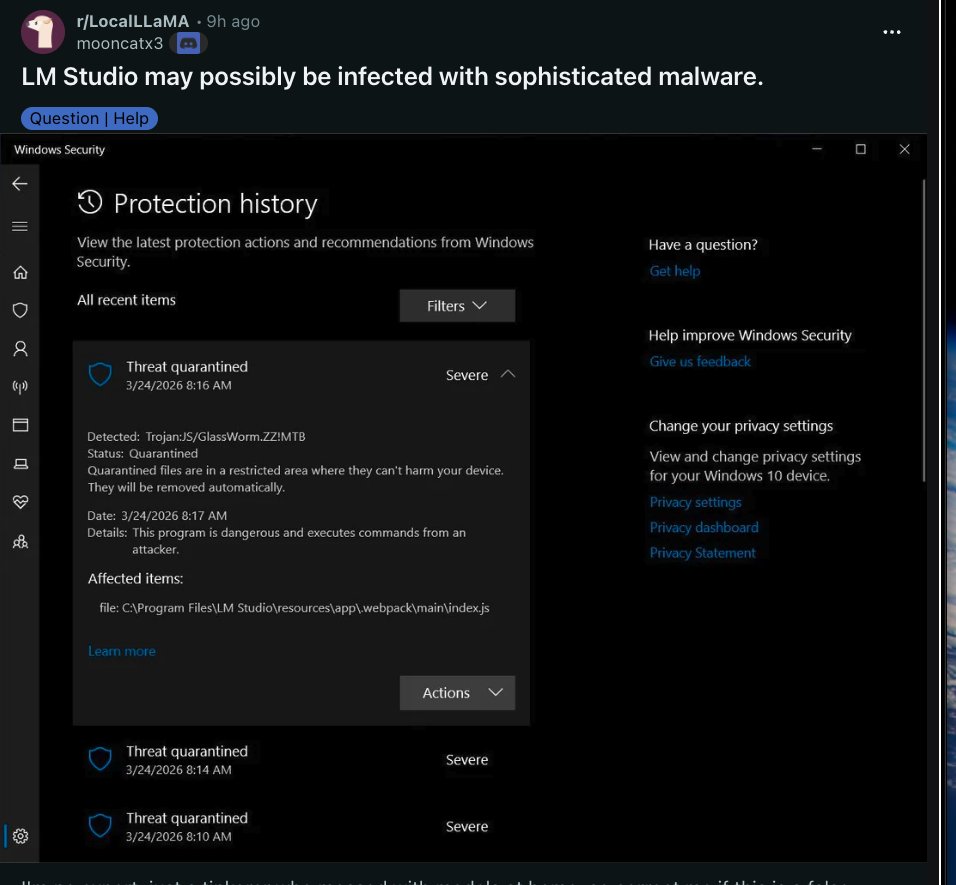Click the Give us feedback link

coord(700,361)
